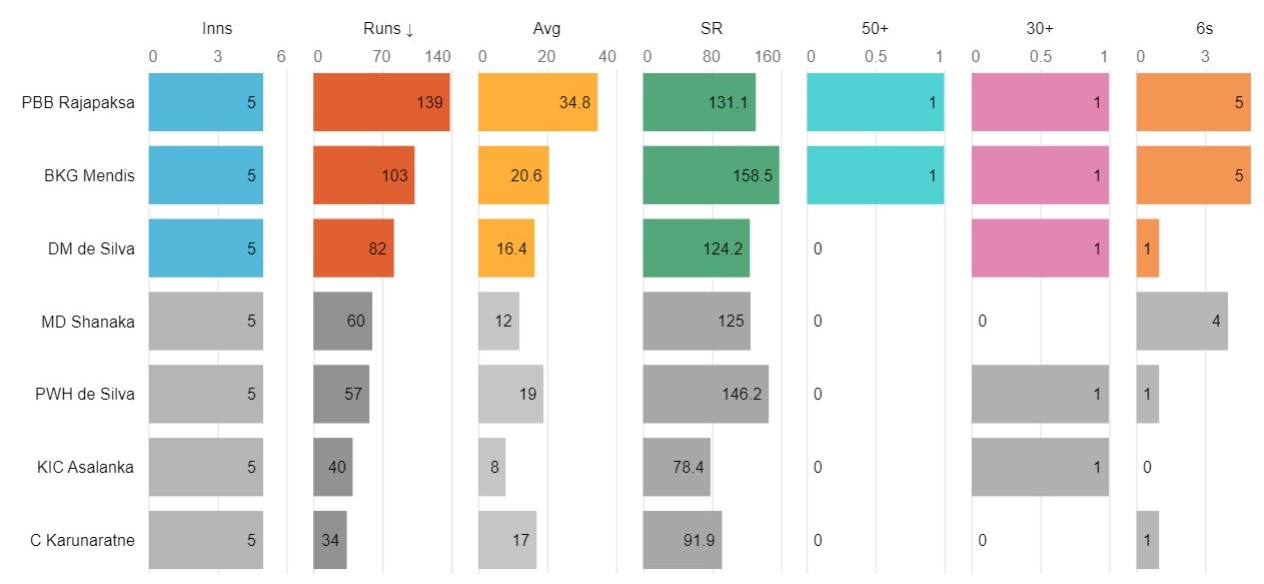The width and height of the screenshot is (1264, 584).
Task: Click Mendis's cyan 50+ bar
Action: 875,175
